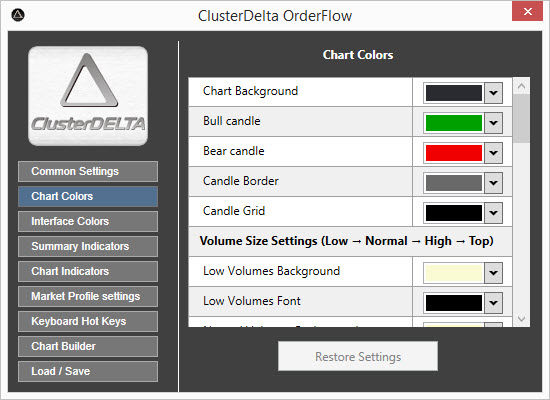Viewport: 550px width, 400px height.
Task: Click the Restore Settings button
Action: click(358, 356)
